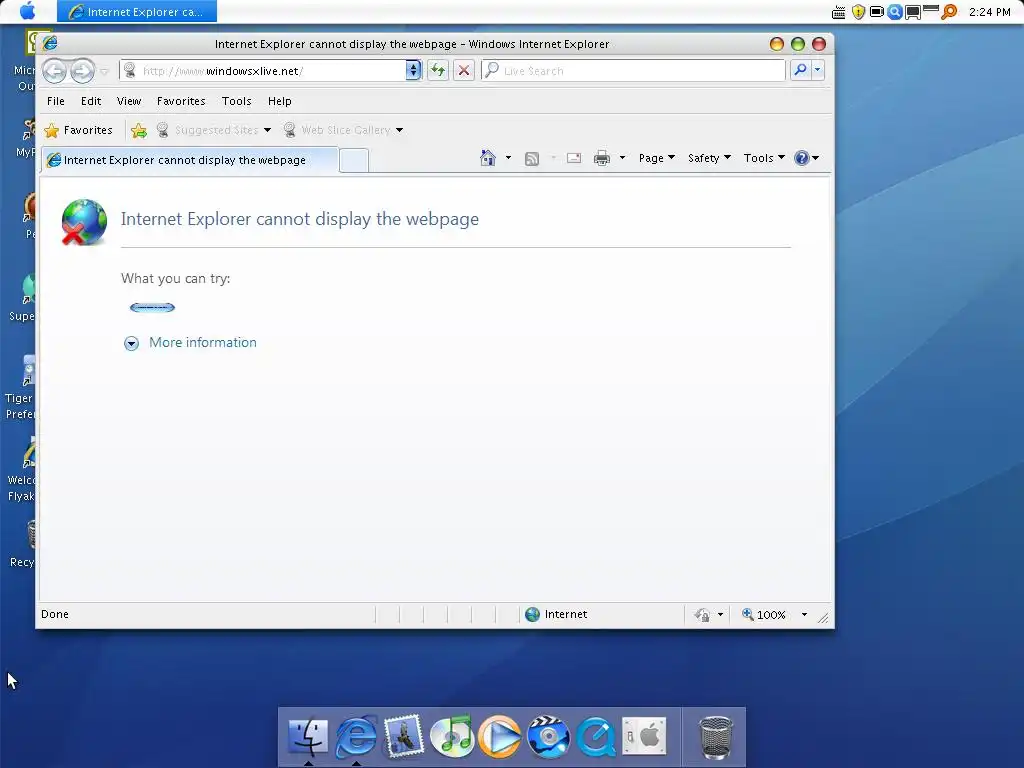
Task: Open the Edit menu
Action: (91, 101)
